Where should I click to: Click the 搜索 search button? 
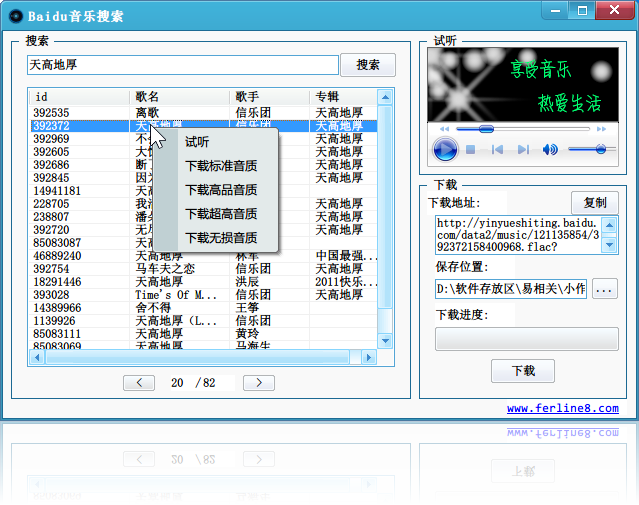tap(368, 65)
